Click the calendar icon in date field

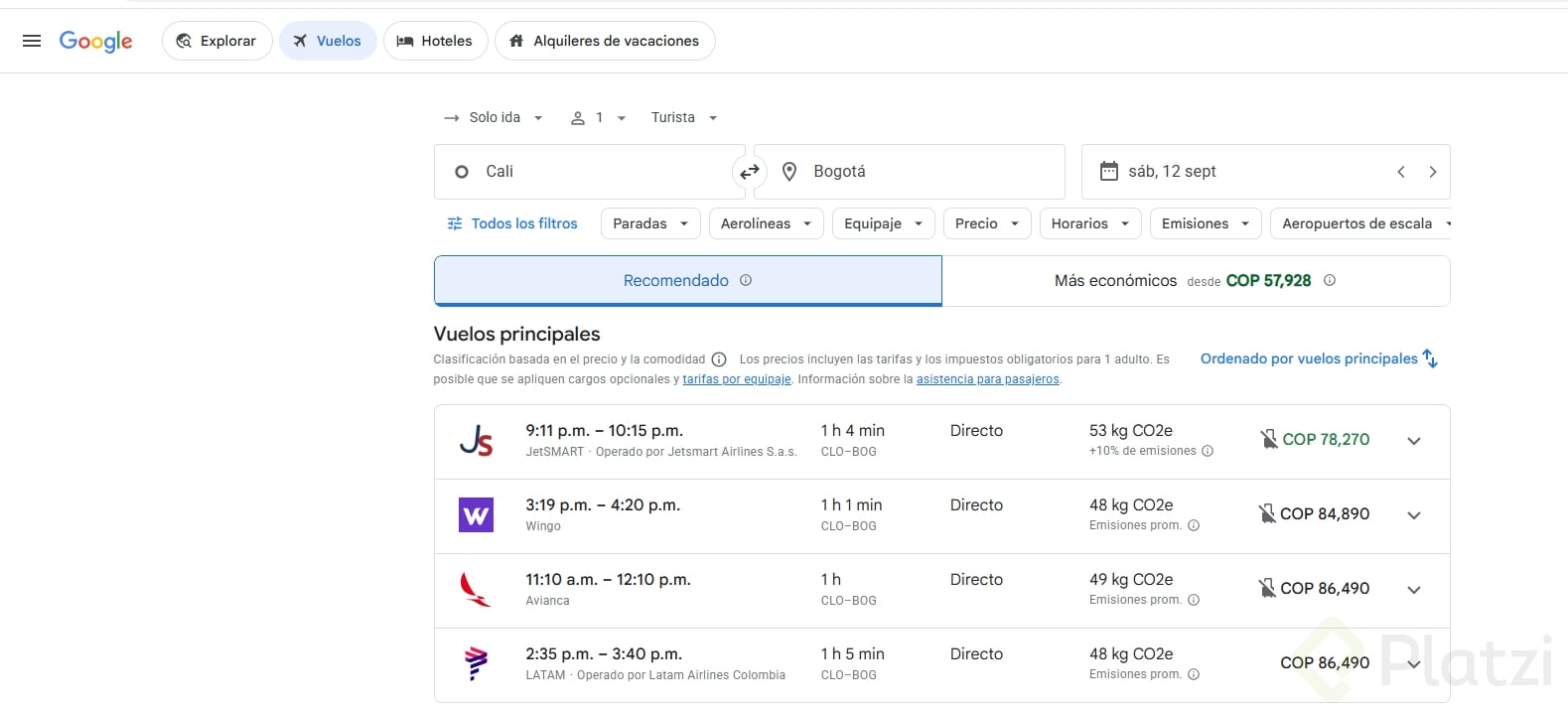point(1109,171)
